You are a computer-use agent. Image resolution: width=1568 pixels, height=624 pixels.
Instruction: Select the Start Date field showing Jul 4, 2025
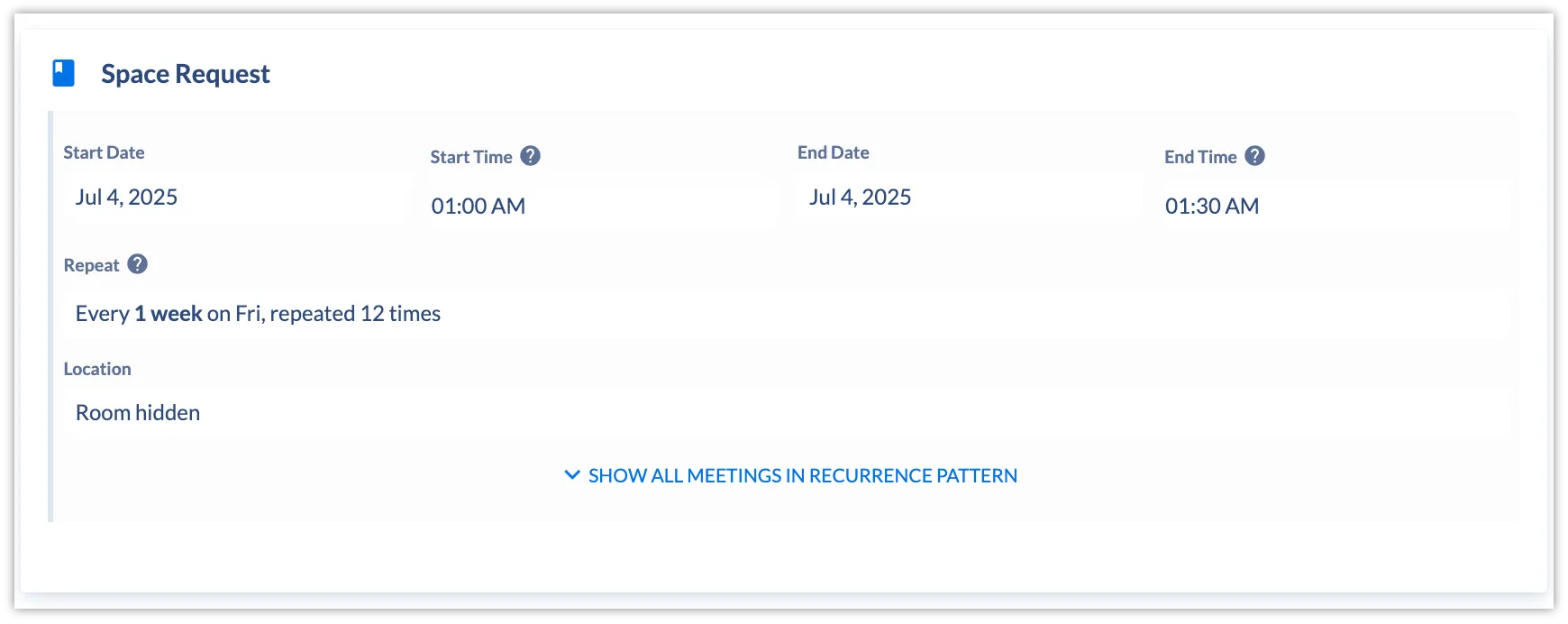pyautogui.click(x=237, y=197)
